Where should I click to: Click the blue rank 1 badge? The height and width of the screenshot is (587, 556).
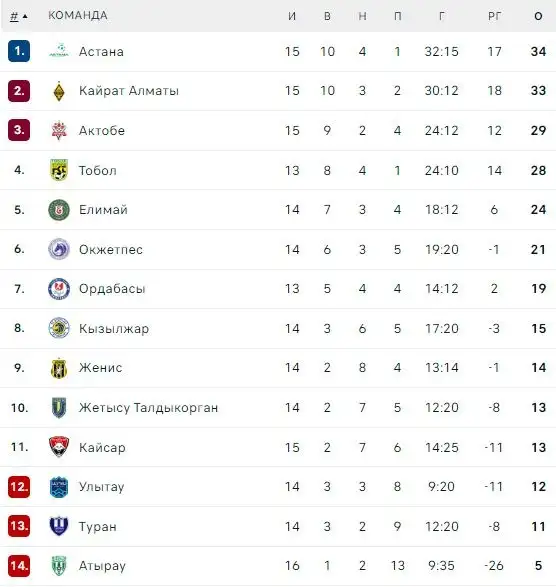19,51
